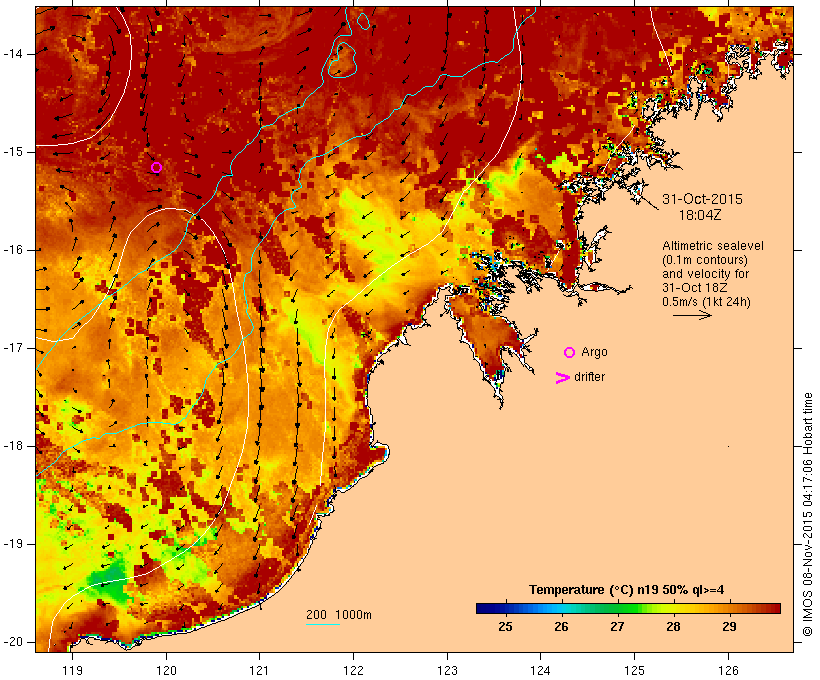Click the longitude label 123
Image resolution: width=820 pixels, height=680 pixels.
point(447,671)
